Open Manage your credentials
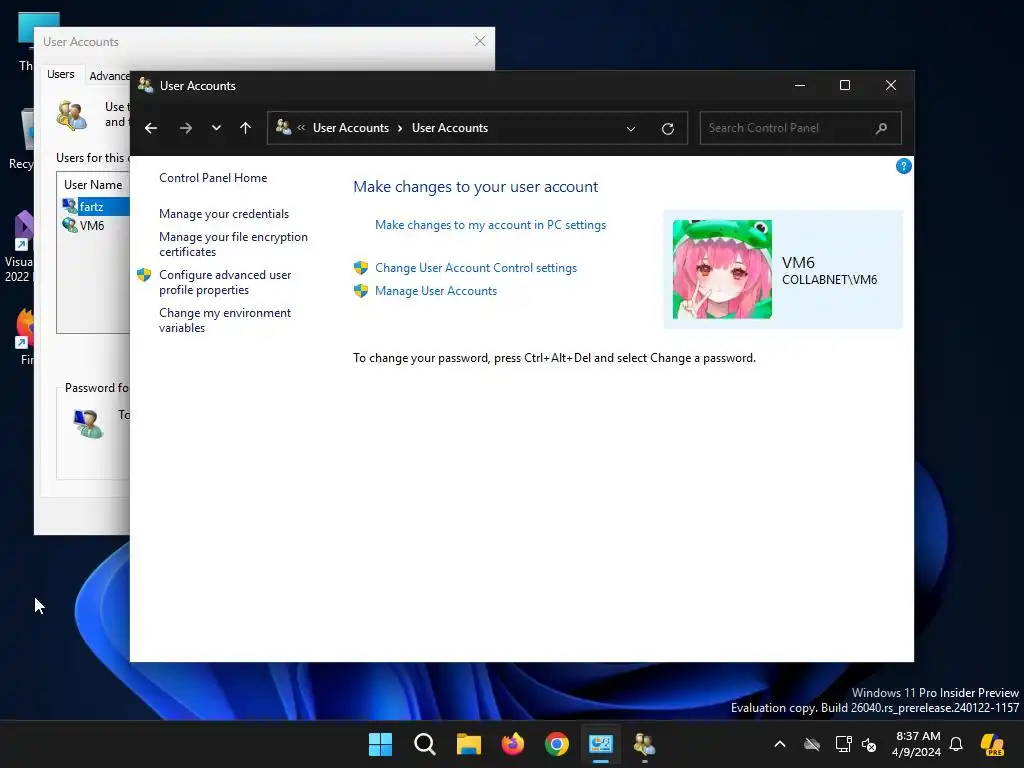Screen dimensions: 1024x768 pyautogui.click(x=224, y=214)
